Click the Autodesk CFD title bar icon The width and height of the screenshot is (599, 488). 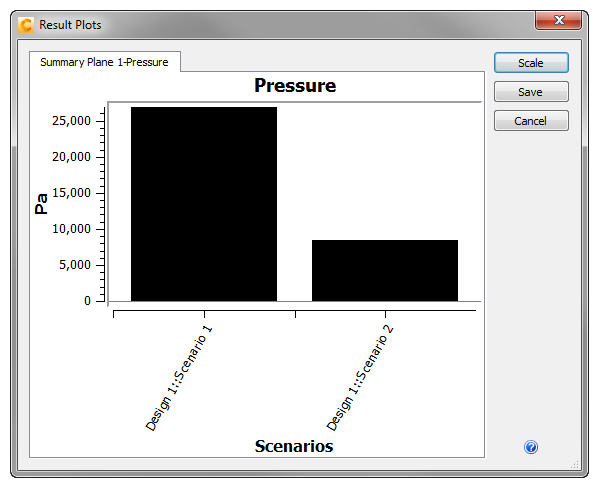click(x=26, y=25)
